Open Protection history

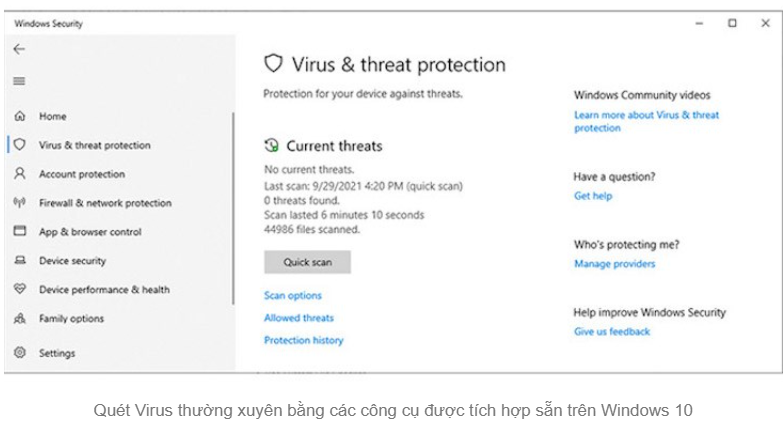pos(303,340)
